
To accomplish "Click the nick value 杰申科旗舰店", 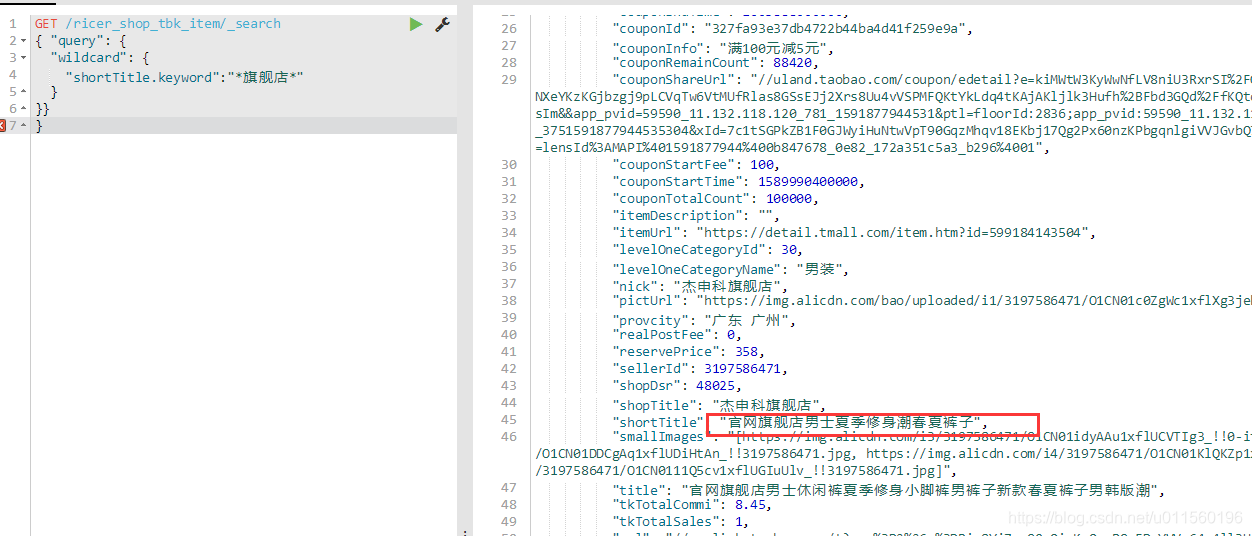I will 729,287.
